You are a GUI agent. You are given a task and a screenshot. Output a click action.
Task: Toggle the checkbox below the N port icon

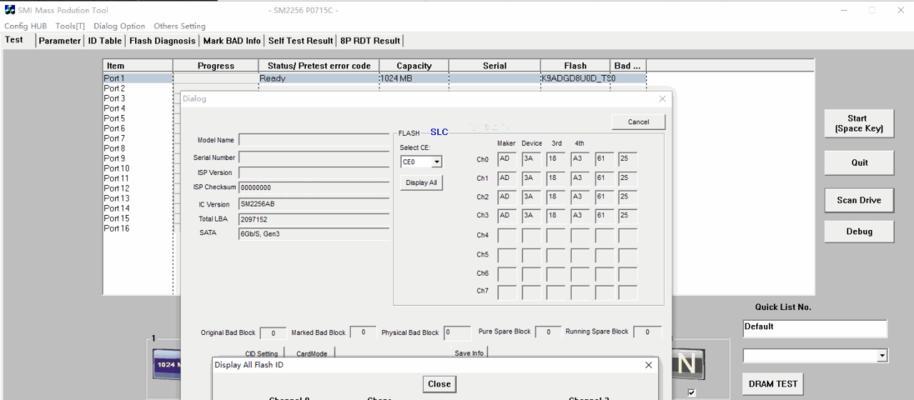coord(691,392)
